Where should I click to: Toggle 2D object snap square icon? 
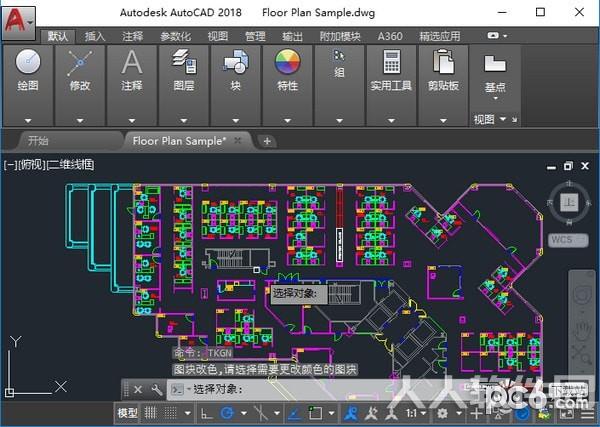coord(315,413)
